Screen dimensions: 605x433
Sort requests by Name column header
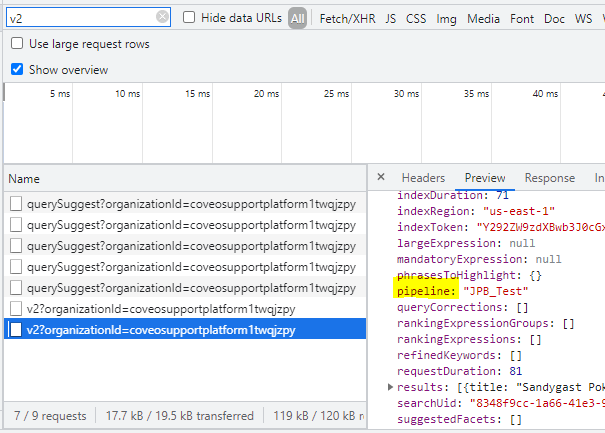coord(24,178)
